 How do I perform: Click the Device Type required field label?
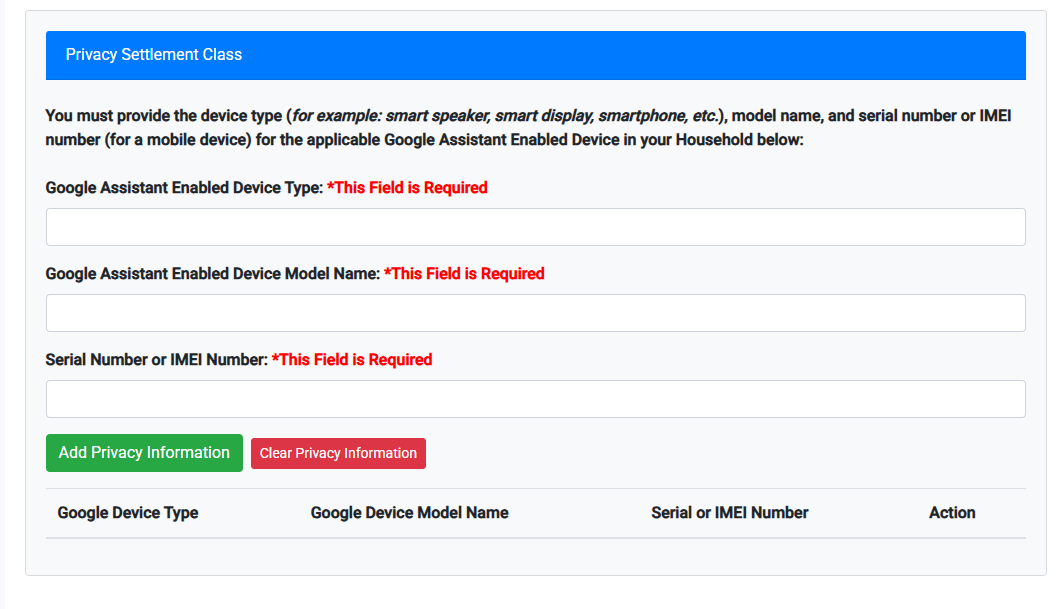click(267, 187)
